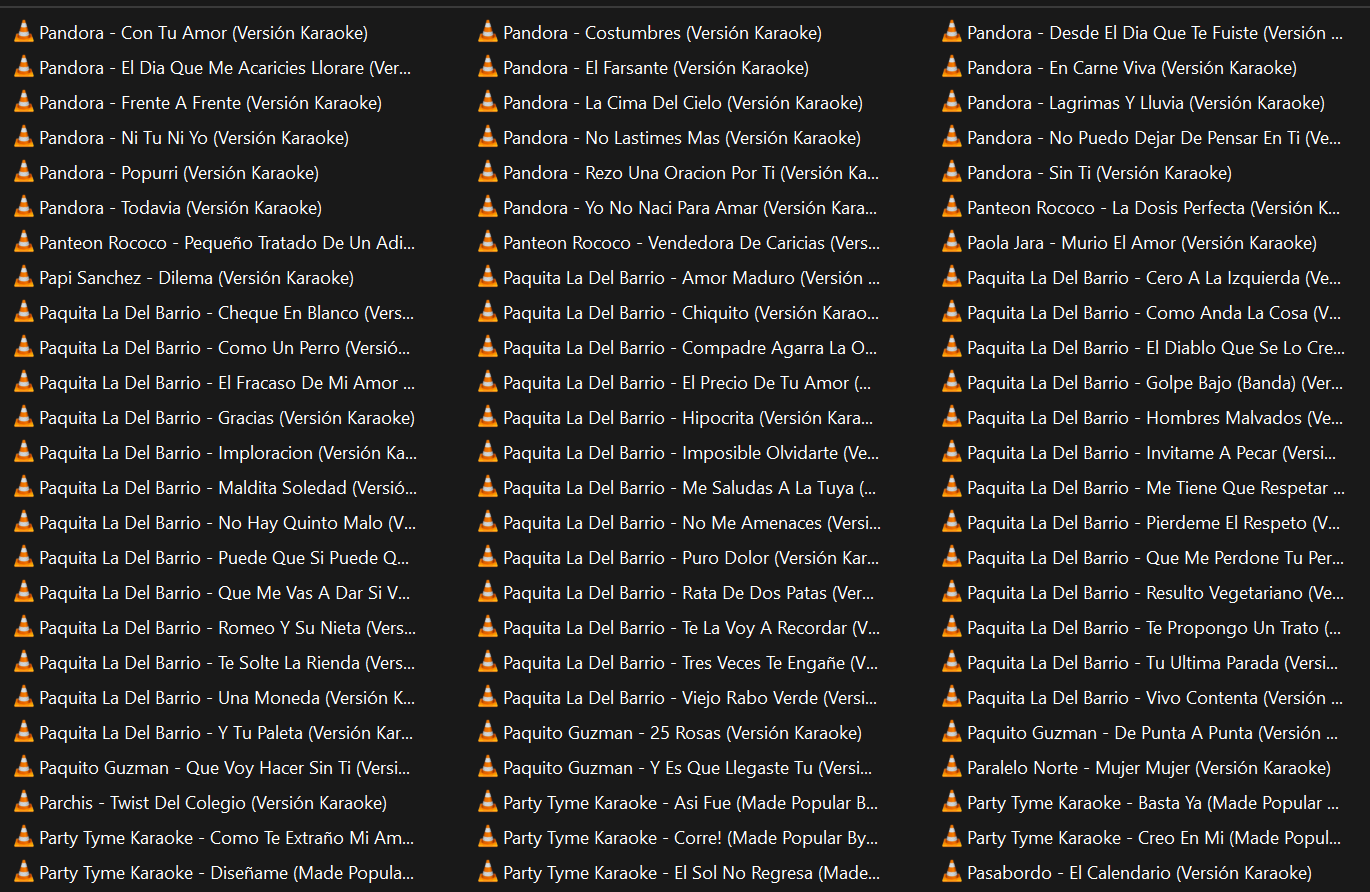Click VLC icon beside Parchis - Twist Del Colegio
Image resolution: width=1370 pixels, height=892 pixels.
click(x=24, y=803)
